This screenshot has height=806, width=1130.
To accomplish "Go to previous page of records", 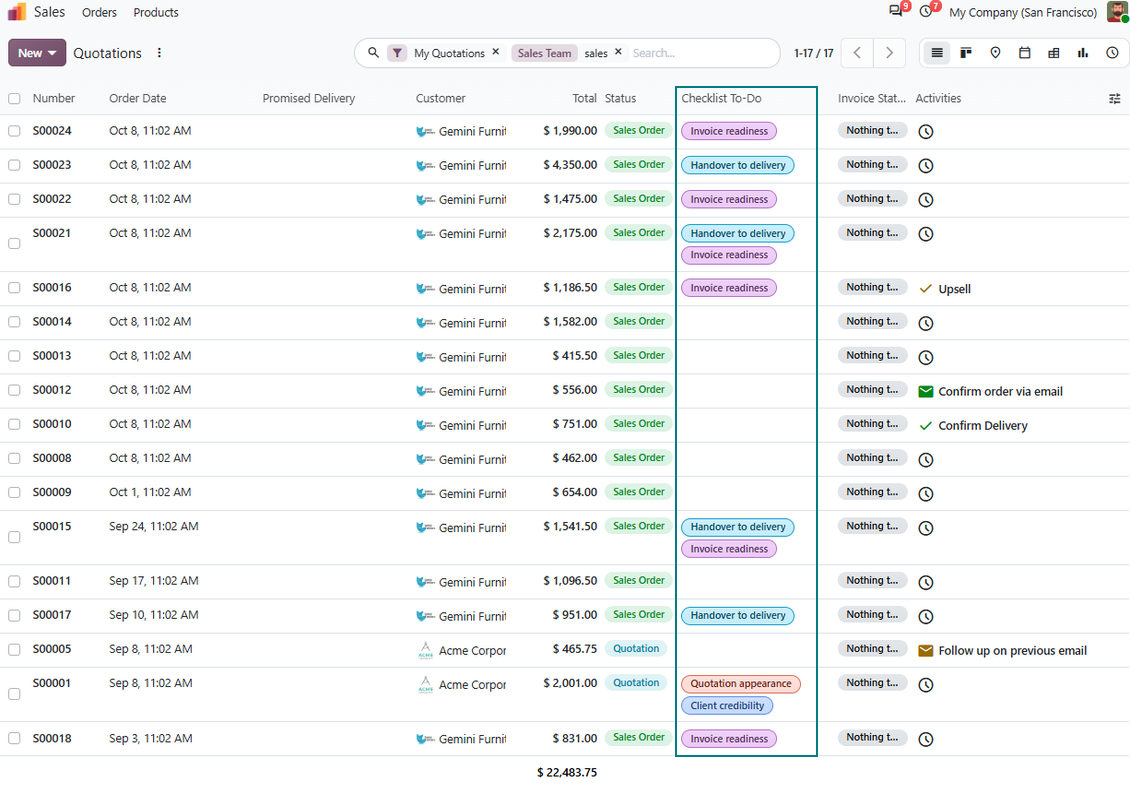I will 858,53.
